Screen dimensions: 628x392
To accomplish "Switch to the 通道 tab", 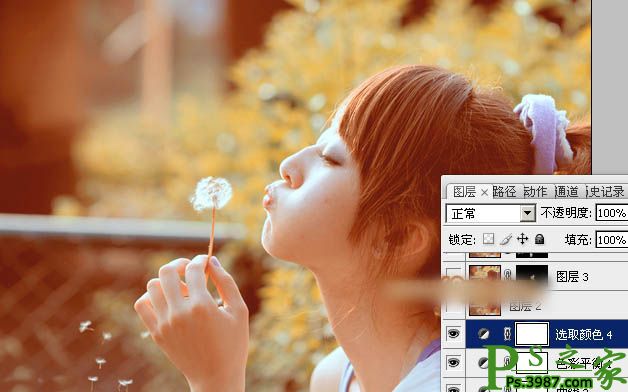I will (567, 192).
